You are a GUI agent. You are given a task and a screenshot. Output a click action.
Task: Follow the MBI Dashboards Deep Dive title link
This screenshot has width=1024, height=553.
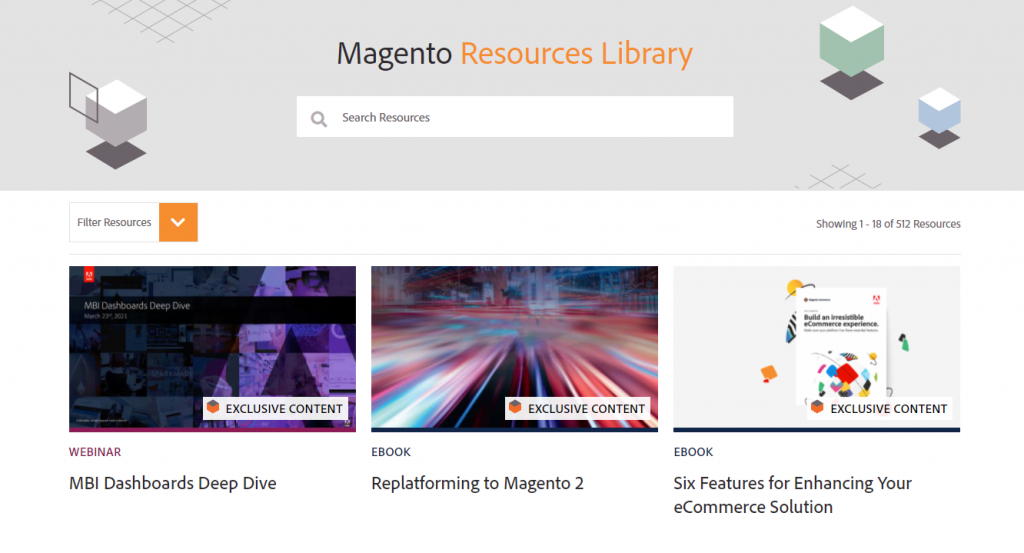point(172,483)
